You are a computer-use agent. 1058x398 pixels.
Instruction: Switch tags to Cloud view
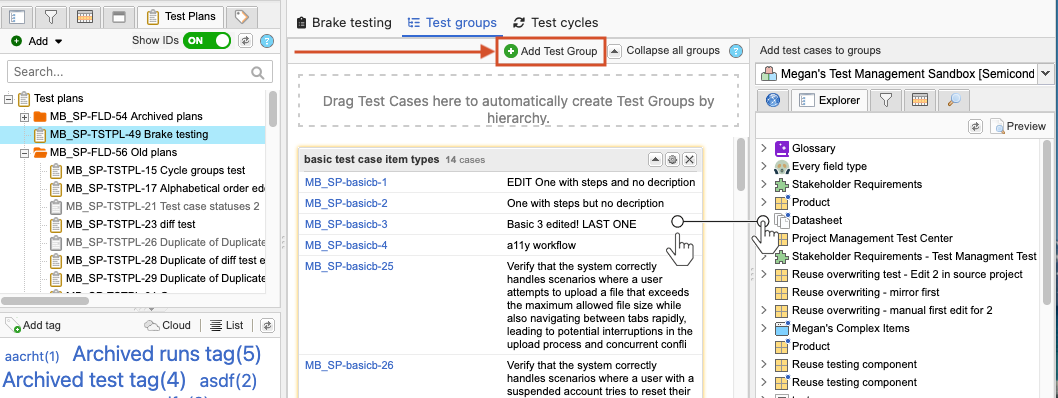coord(168,325)
